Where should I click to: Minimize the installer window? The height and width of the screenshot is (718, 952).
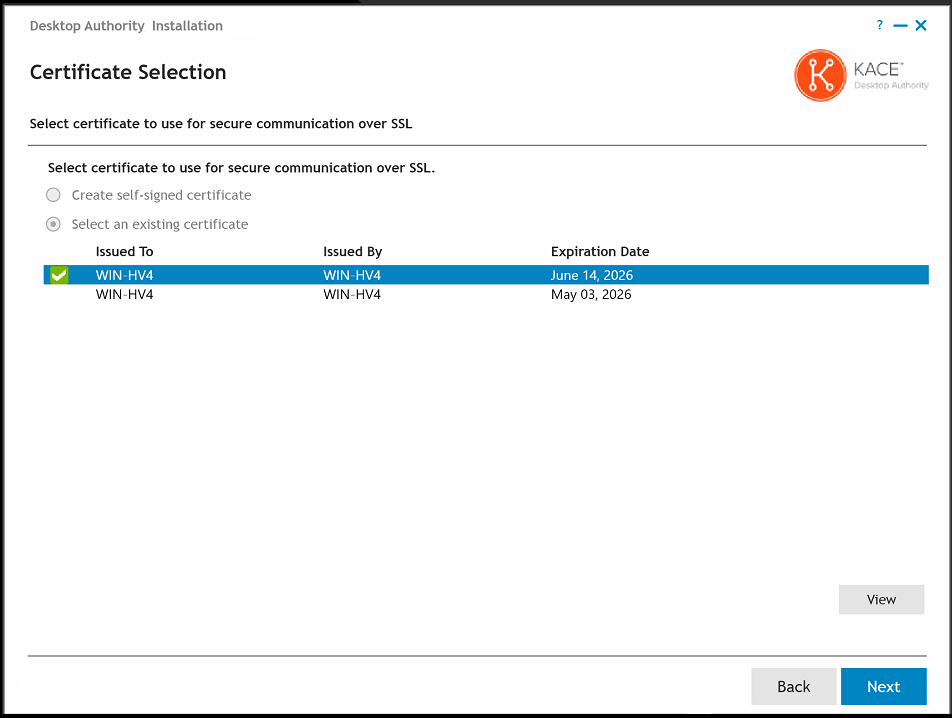[x=901, y=26]
